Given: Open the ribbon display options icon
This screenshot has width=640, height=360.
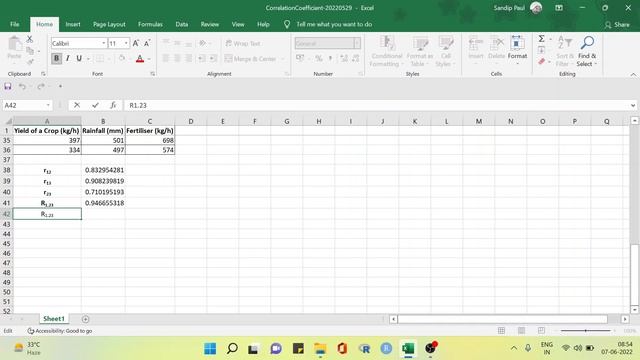Looking at the screenshot, I should pyautogui.click(x=559, y=8).
